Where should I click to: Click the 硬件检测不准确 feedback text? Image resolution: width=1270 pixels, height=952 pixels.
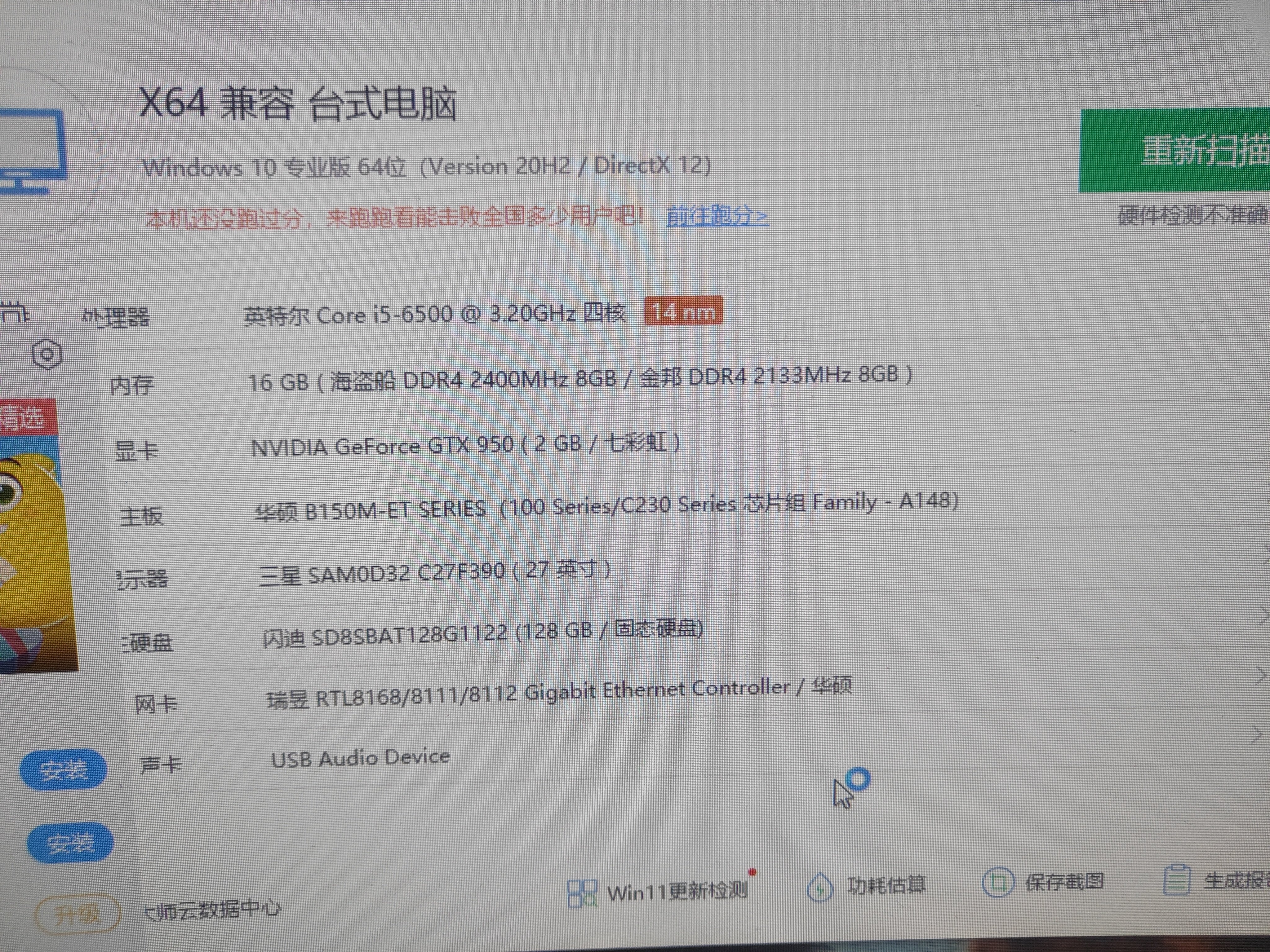(1193, 215)
